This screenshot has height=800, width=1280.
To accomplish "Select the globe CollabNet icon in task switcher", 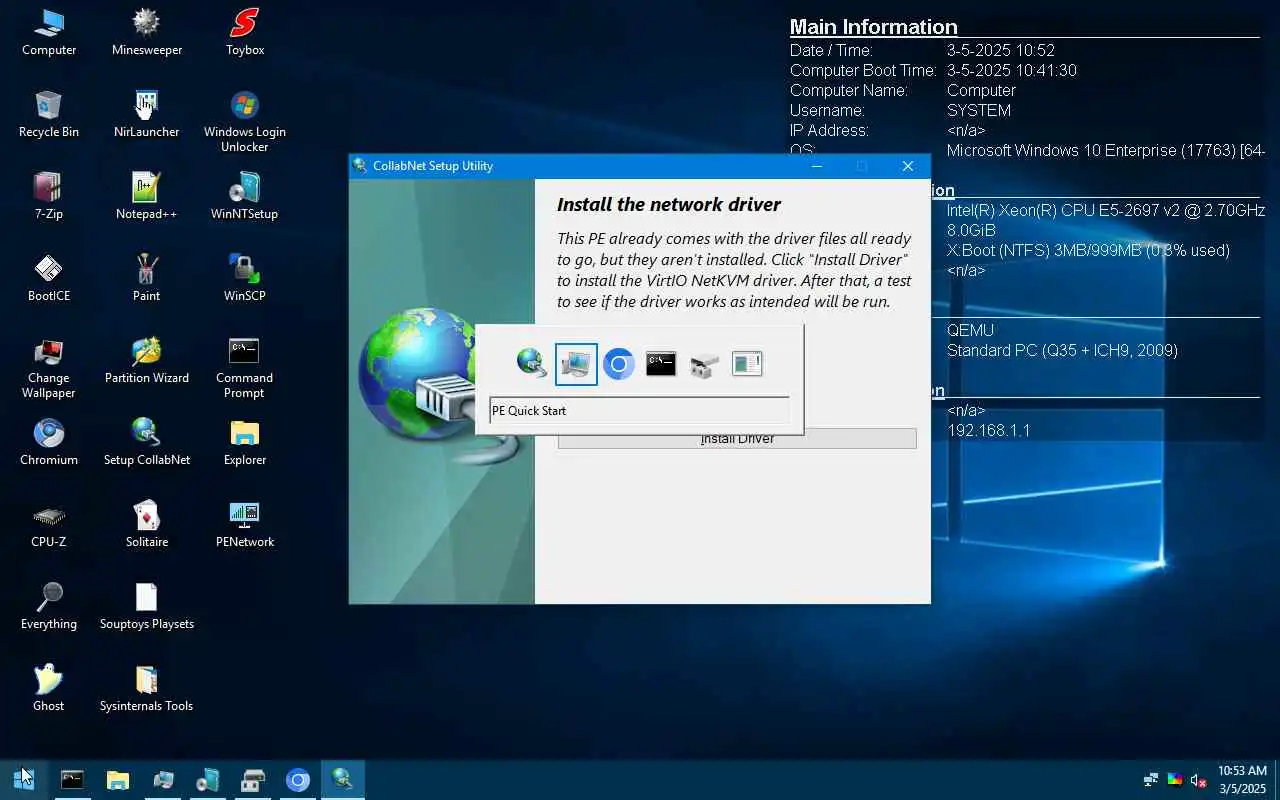I will tap(532, 363).
